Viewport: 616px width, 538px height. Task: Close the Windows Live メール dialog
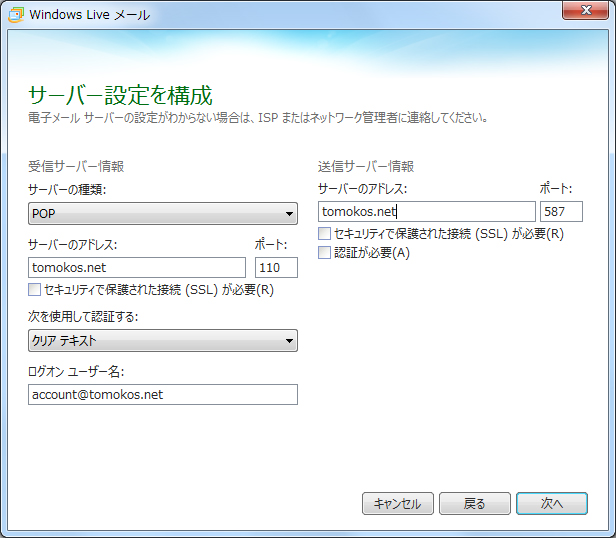(585, 10)
